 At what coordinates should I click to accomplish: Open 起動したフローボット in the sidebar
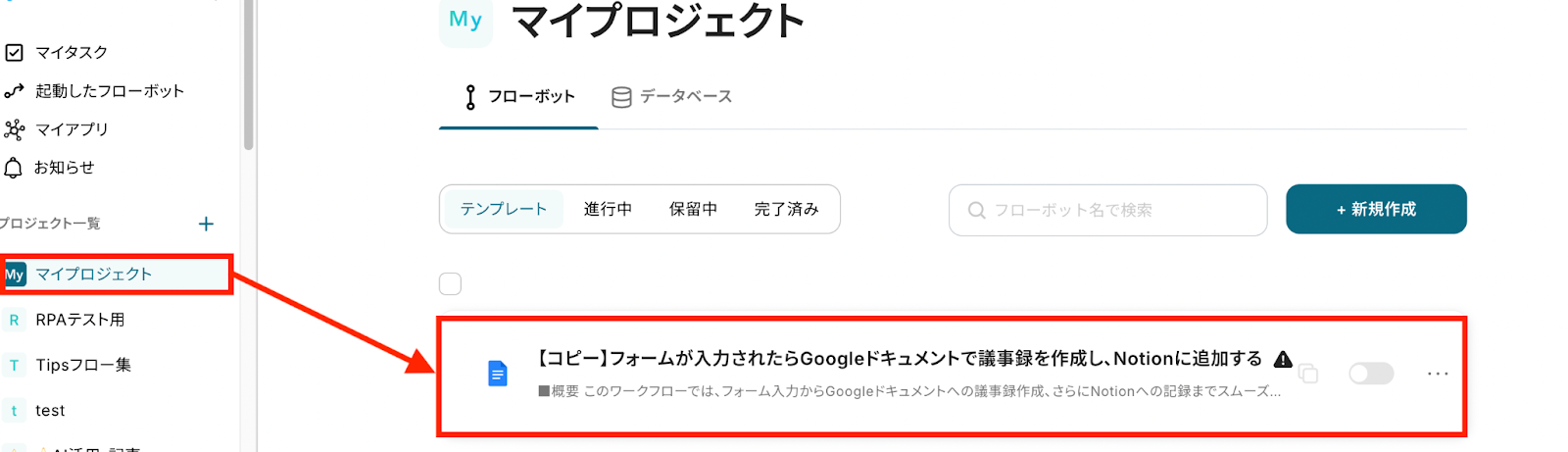[109, 91]
